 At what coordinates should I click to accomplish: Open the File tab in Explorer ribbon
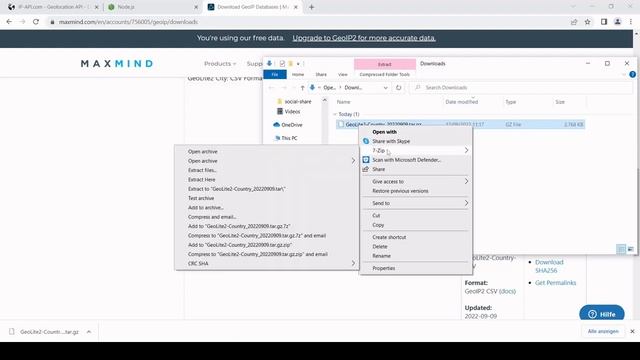(x=275, y=75)
